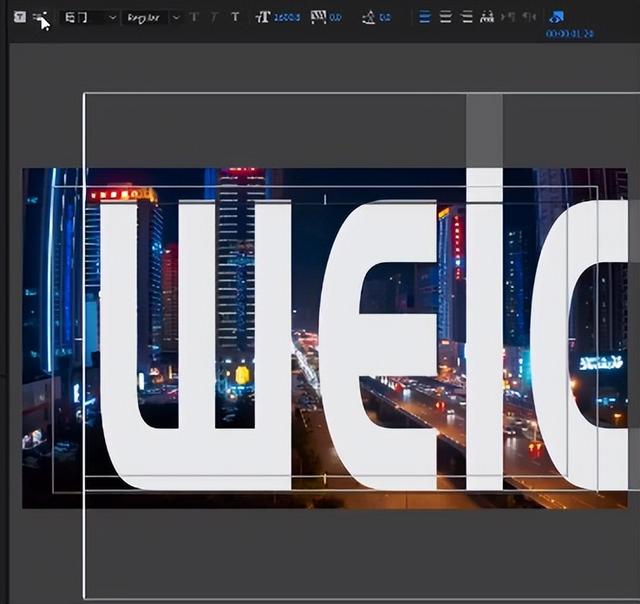Click the kerning value field
This screenshot has height=604, width=640.
click(336, 18)
